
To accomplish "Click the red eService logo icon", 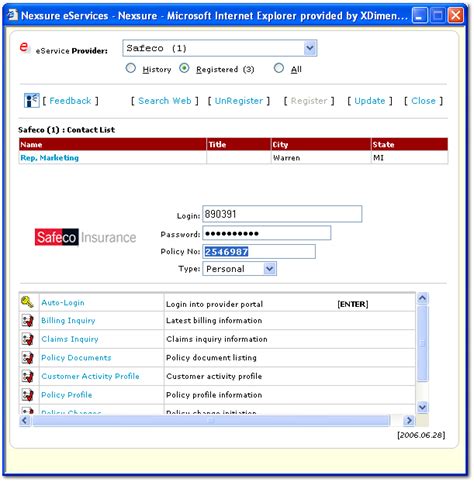I will click(24, 47).
